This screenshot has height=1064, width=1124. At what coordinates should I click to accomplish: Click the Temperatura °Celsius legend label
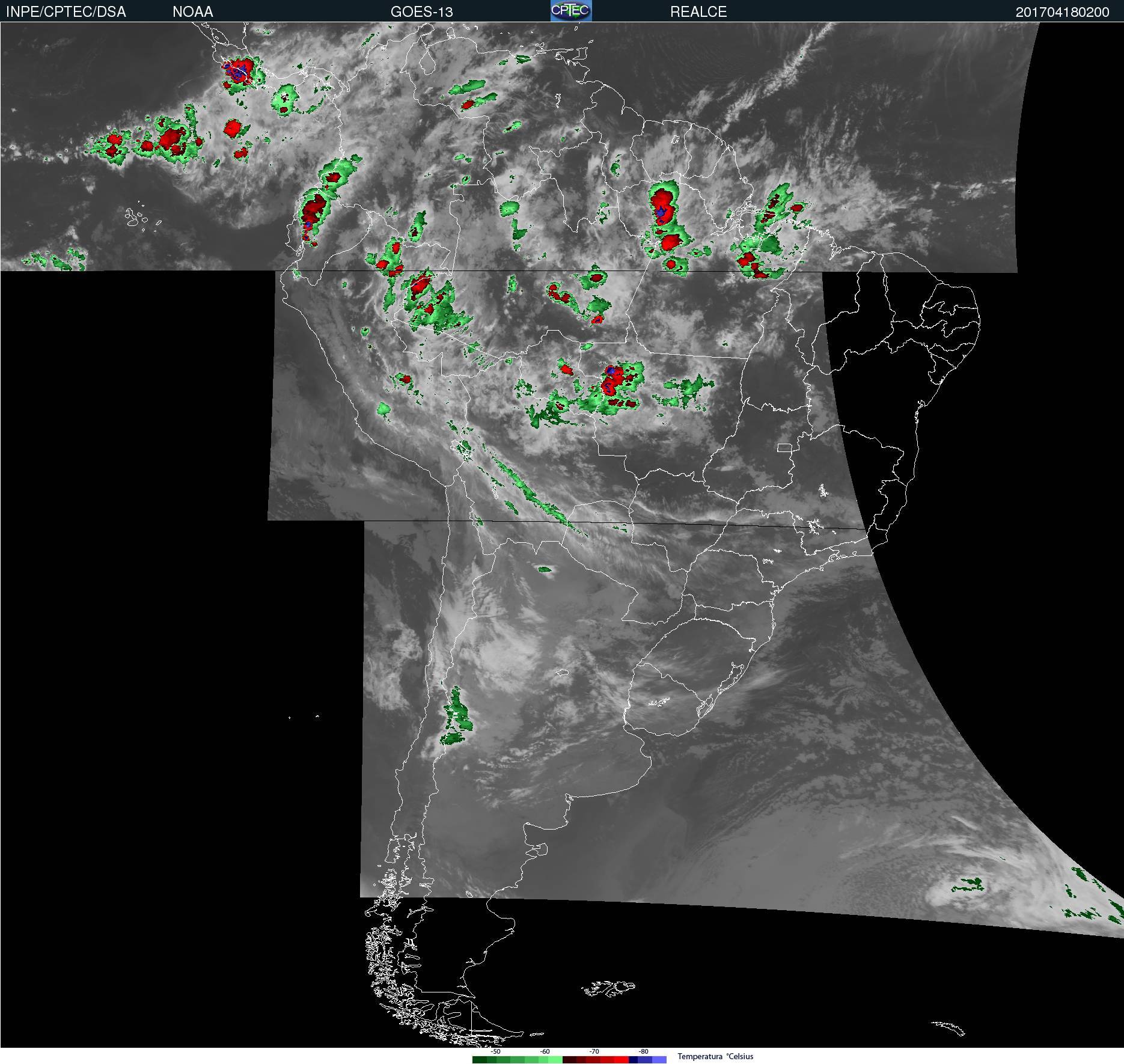pos(715,1056)
